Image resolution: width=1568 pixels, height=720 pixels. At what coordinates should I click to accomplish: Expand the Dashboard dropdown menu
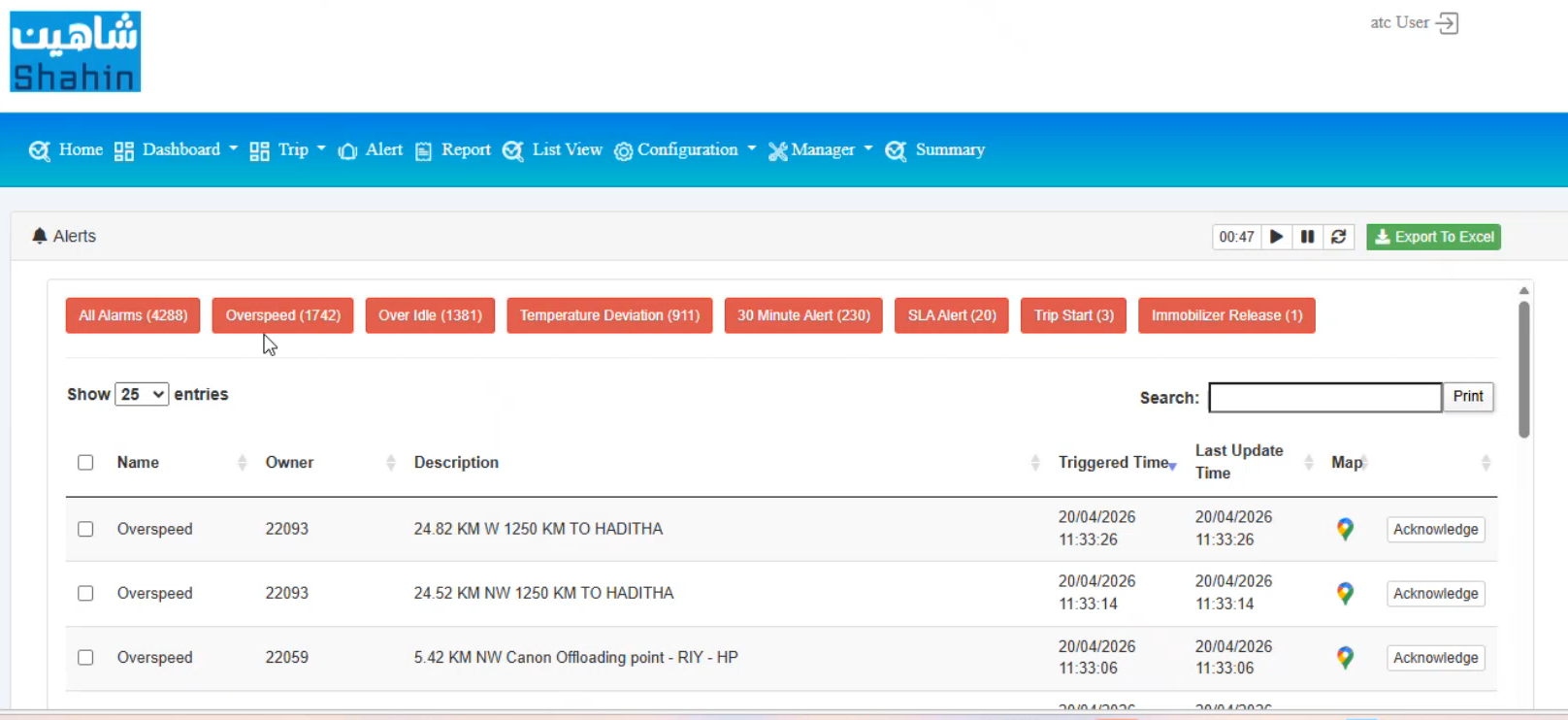[x=233, y=149]
